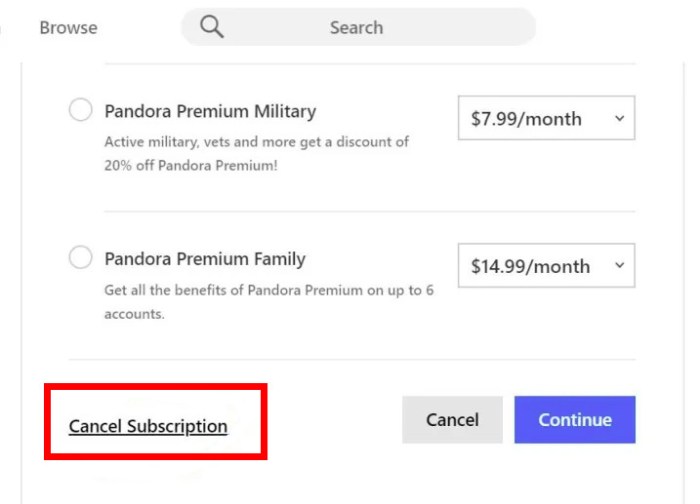Click the "accounts." text under the Family plan

pos(134,313)
